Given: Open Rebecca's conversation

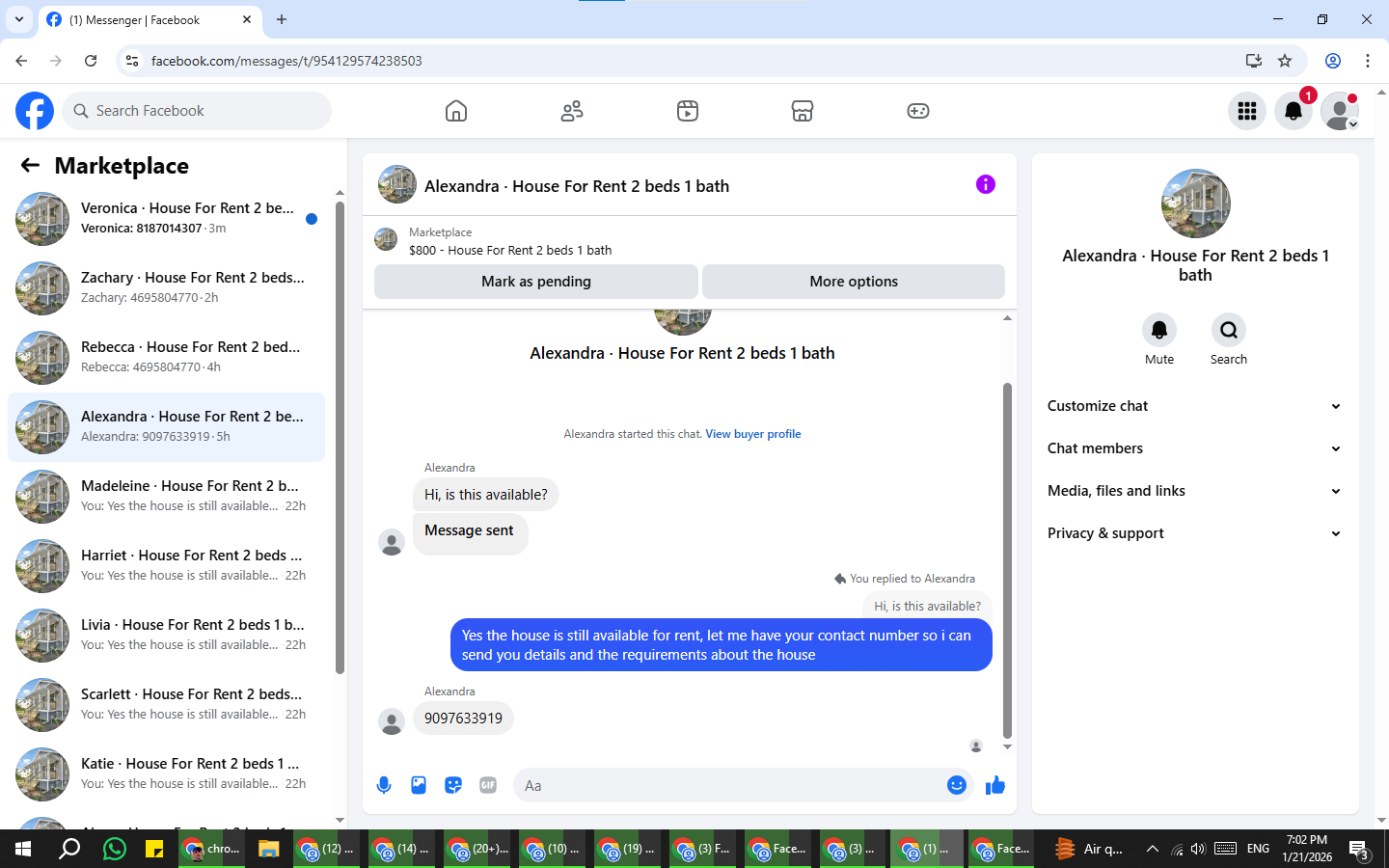Looking at the screenshot, I should pyautogui.click(x=167, y=358).
